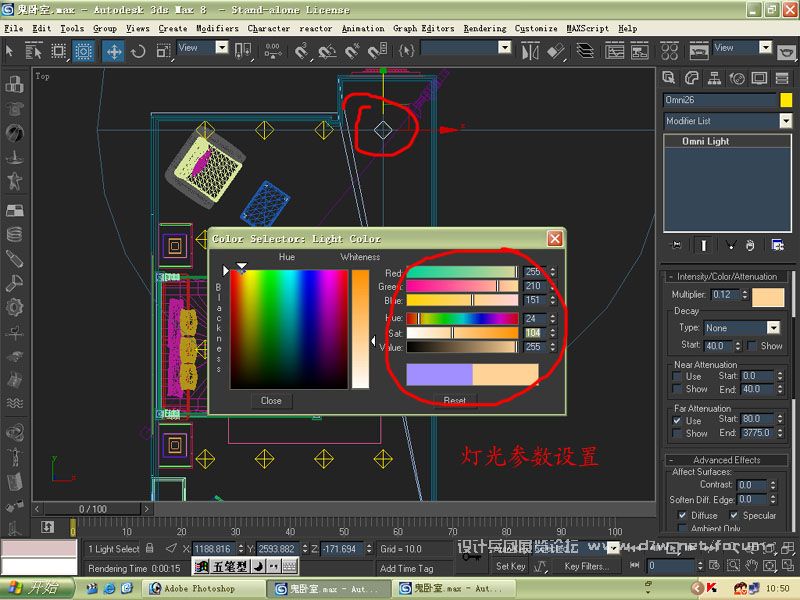Open the Utilities command panel

[782, 78]
